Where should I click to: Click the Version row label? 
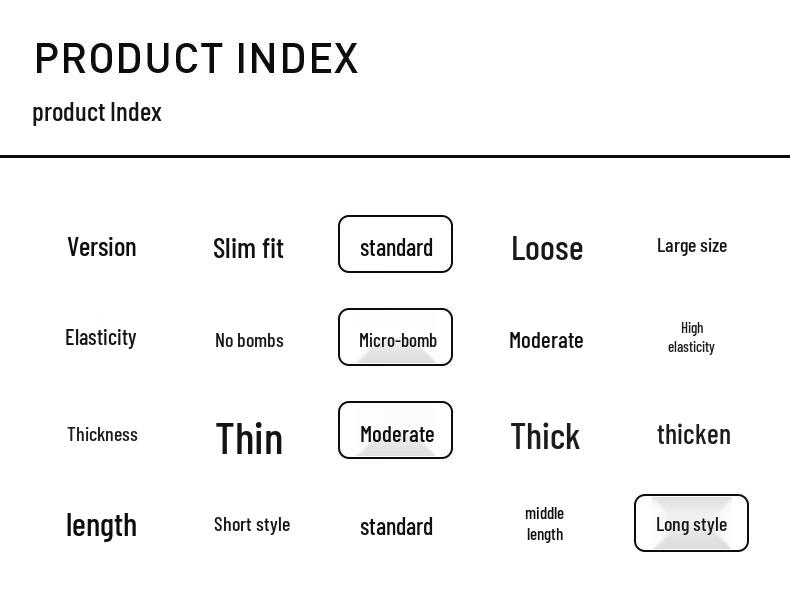point(101,247)
